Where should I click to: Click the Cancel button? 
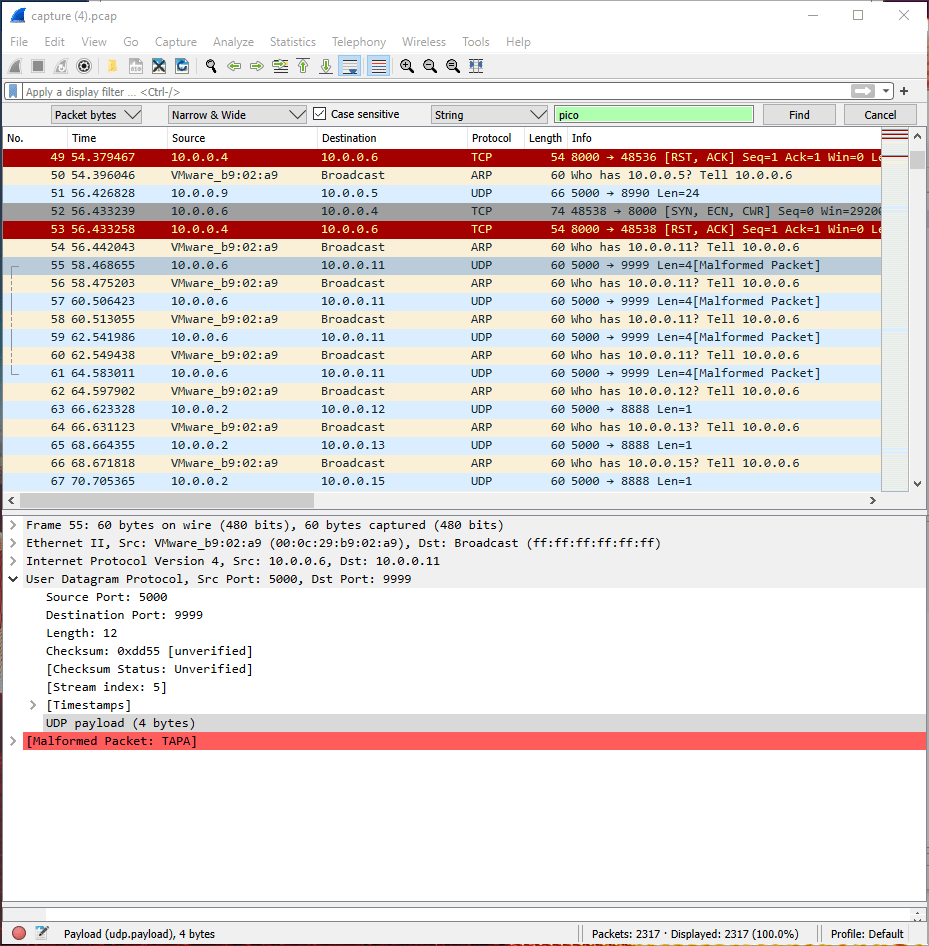(880, 115)
